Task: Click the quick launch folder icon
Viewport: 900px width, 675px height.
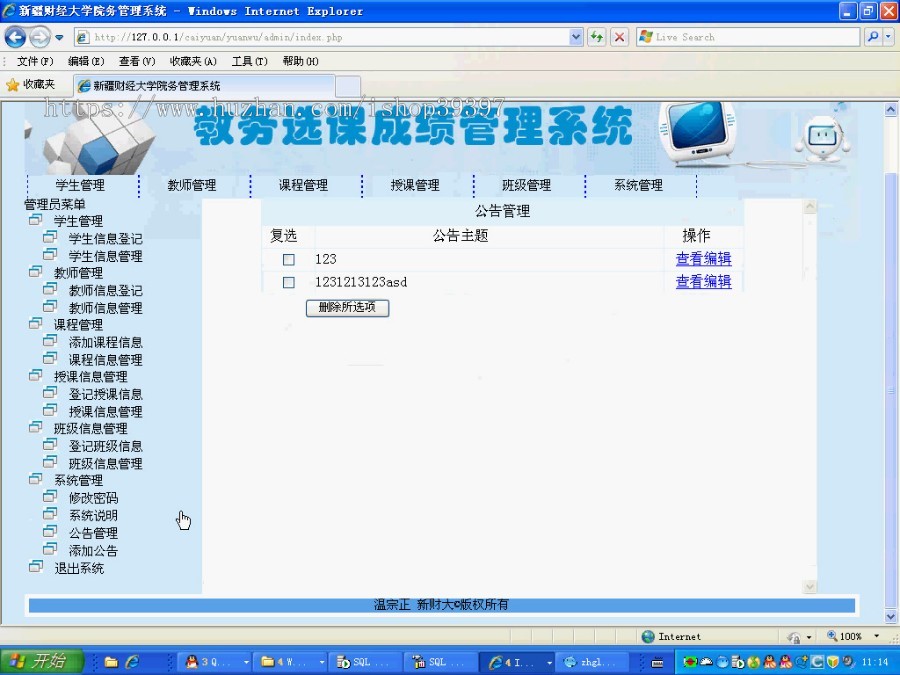Action: [111, 662]
